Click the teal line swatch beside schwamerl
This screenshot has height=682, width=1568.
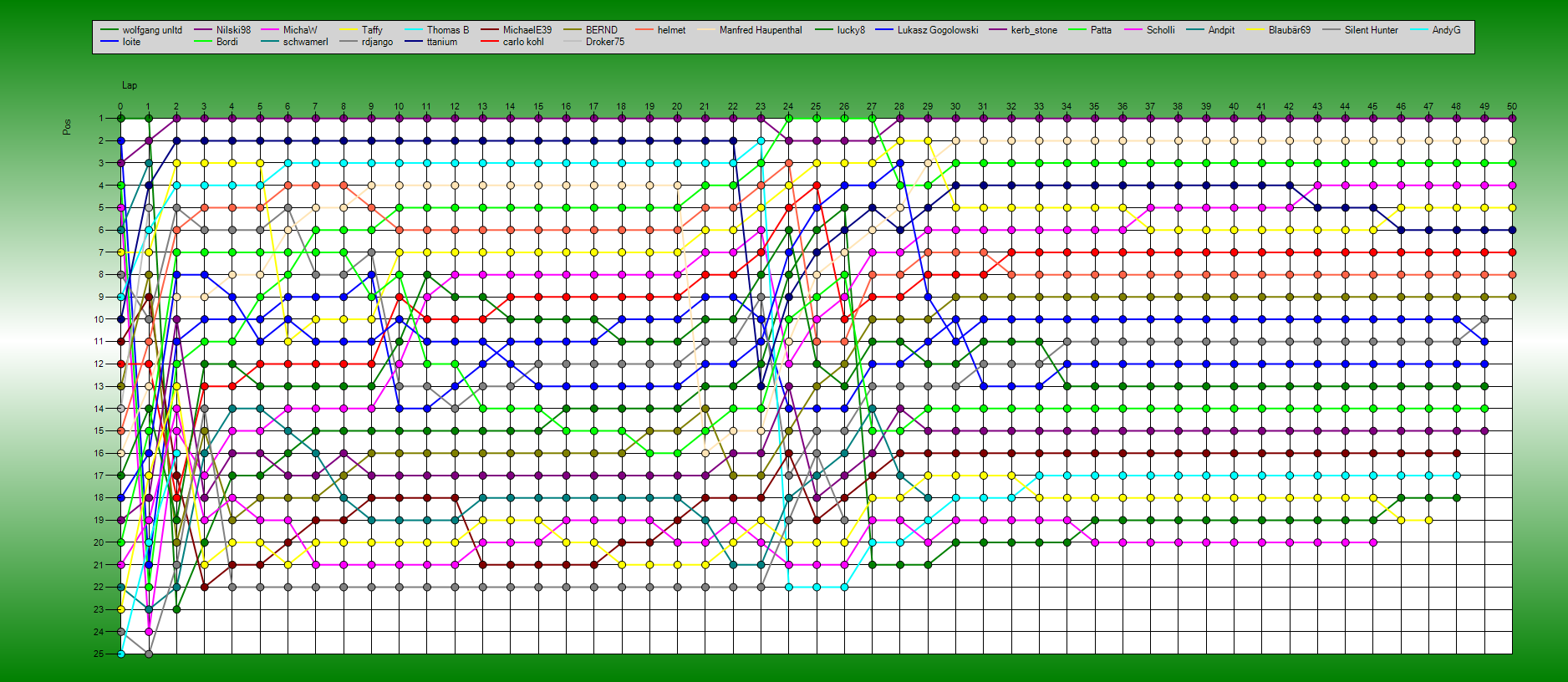(x=270, y=42)
